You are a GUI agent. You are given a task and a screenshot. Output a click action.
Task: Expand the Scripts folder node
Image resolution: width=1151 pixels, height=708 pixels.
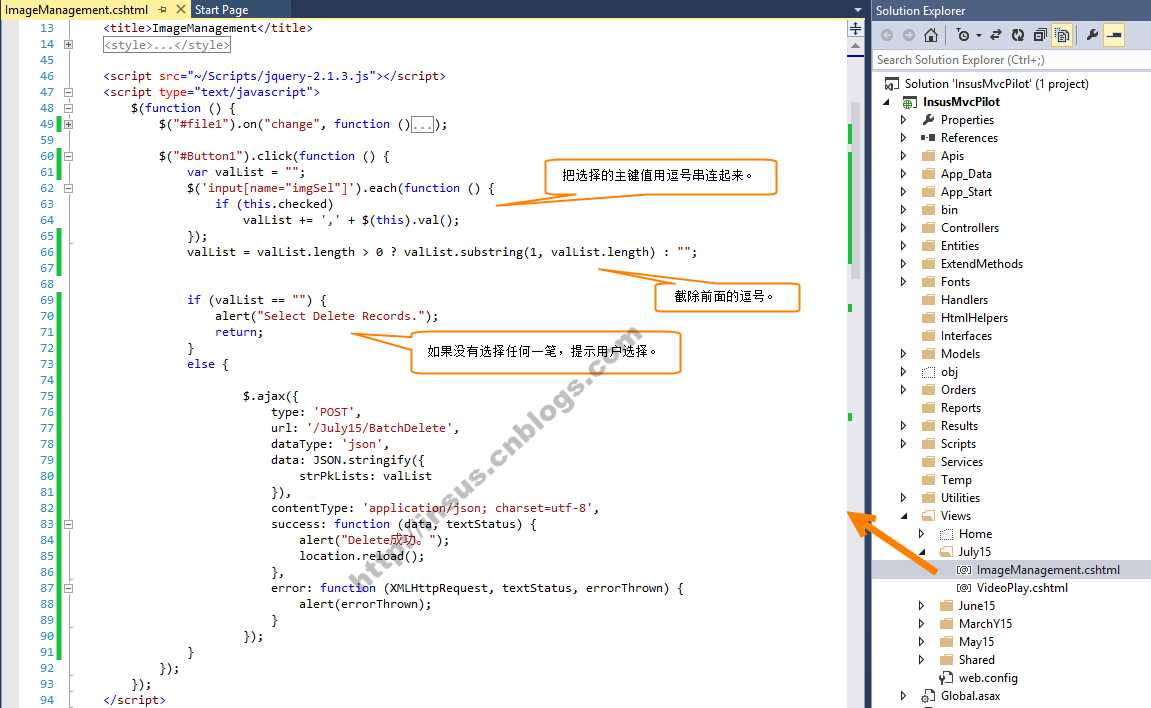tap(904, 444)
